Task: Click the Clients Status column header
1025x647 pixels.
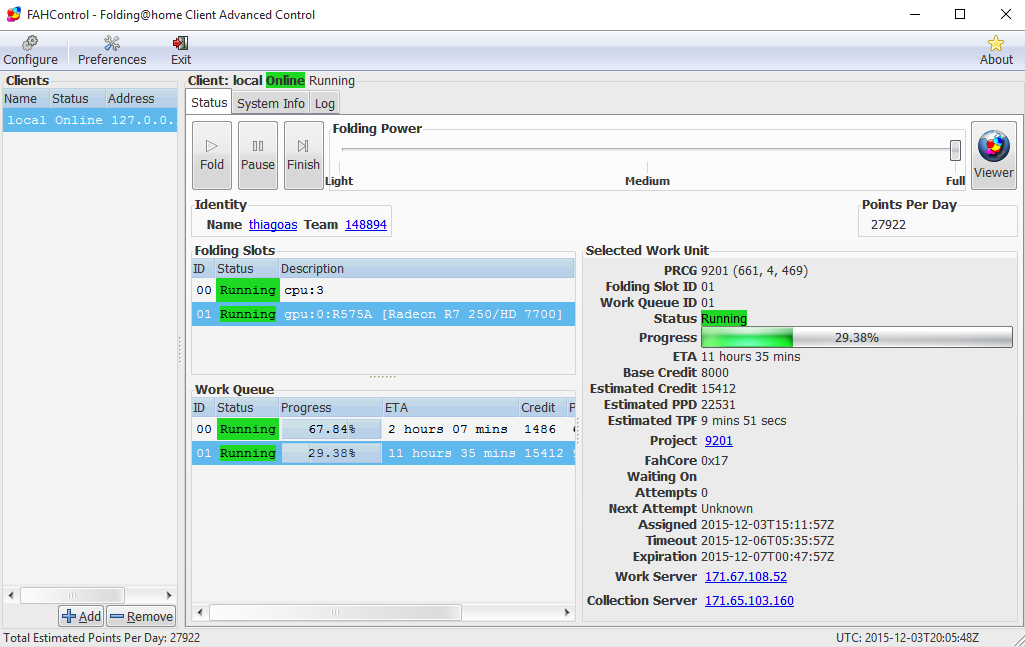Action: pos(77,99)
